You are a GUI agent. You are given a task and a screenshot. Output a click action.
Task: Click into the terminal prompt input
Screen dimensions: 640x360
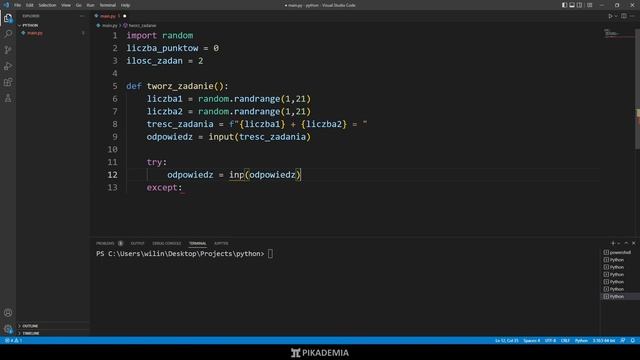[270, 253]
